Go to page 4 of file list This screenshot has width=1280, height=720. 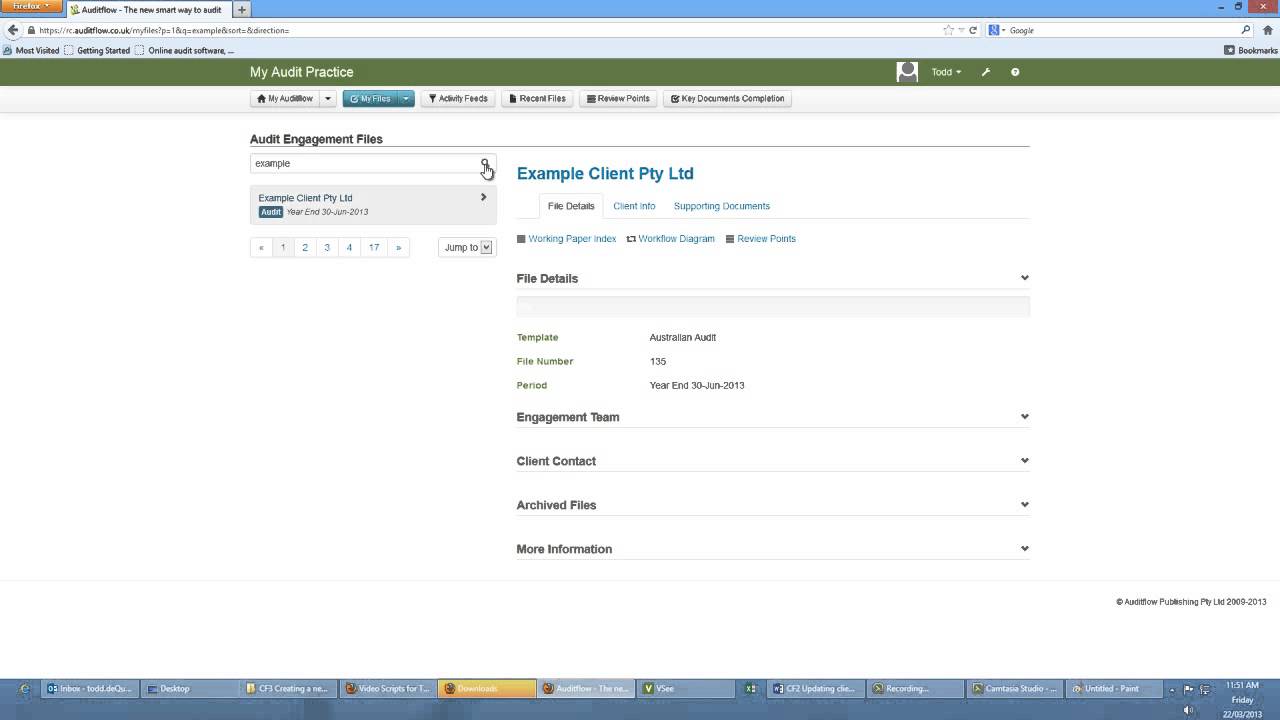click(x=349, y=247)
